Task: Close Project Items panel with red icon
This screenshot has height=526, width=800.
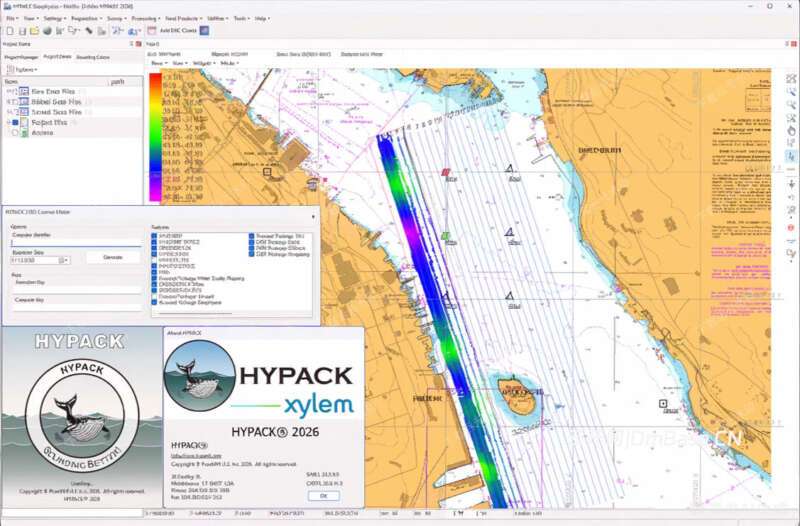Action: [x=138, y=44]
